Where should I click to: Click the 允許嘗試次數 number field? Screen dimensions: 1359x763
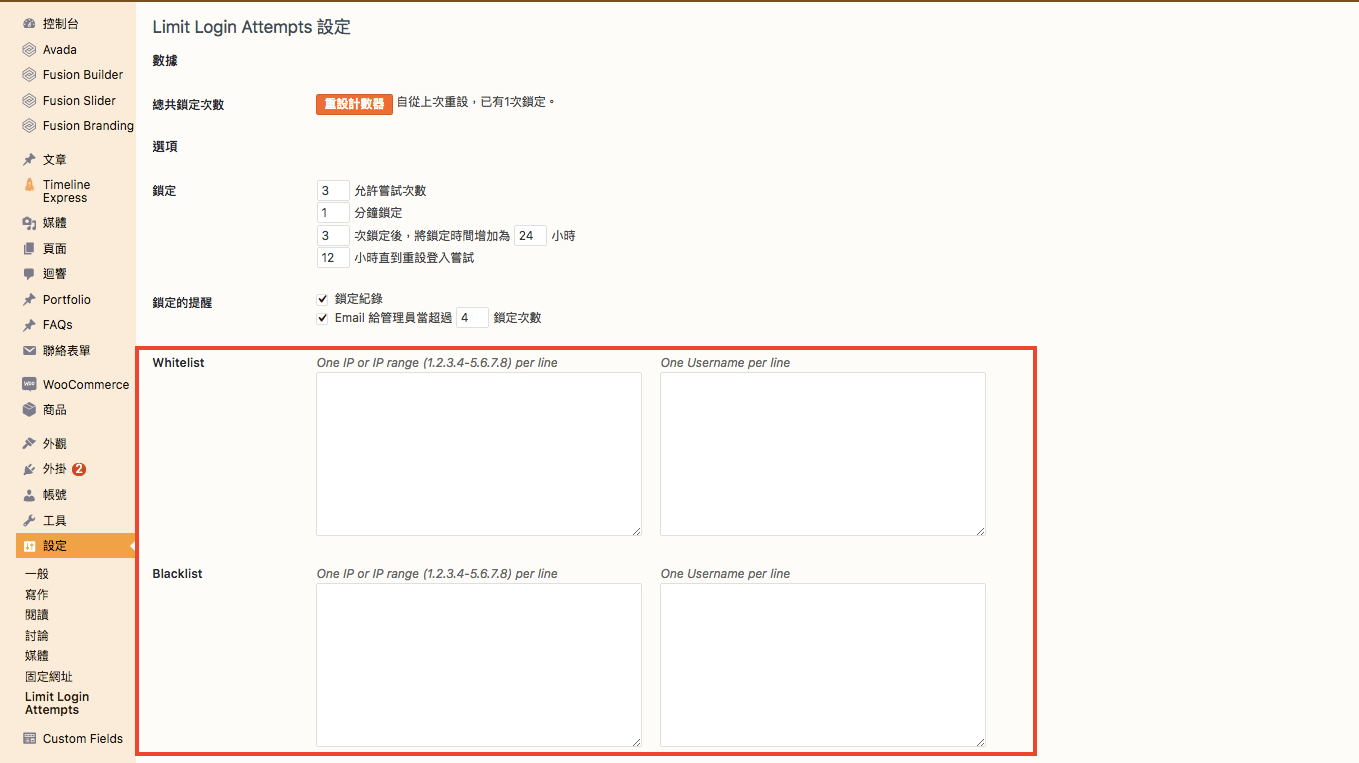pyautogui.click(x=333, y=190)
